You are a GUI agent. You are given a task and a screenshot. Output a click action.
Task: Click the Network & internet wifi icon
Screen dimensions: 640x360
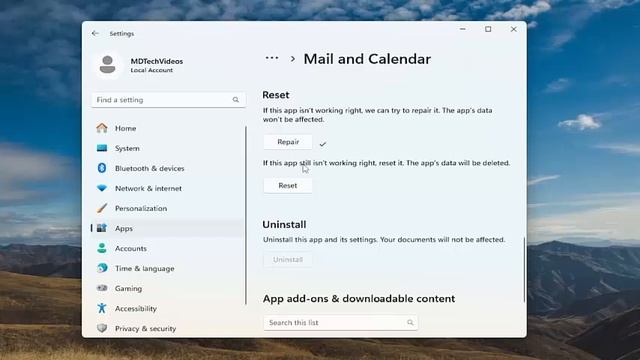click(102, 188)
